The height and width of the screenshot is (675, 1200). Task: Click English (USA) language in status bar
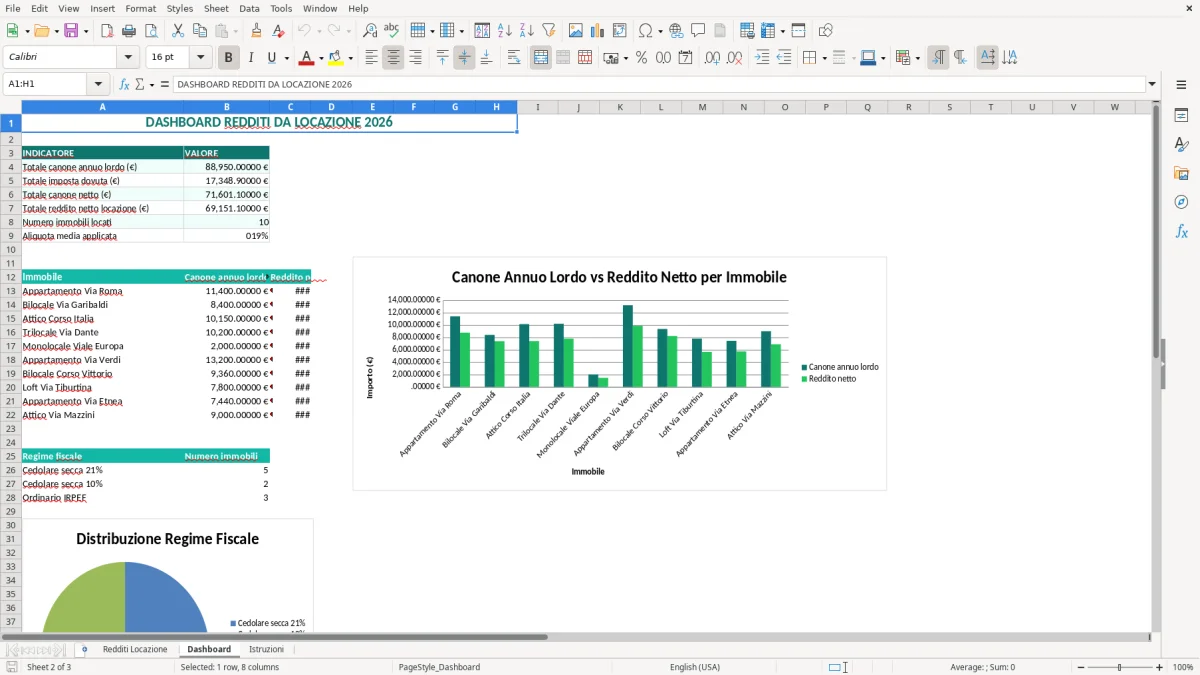695,667
